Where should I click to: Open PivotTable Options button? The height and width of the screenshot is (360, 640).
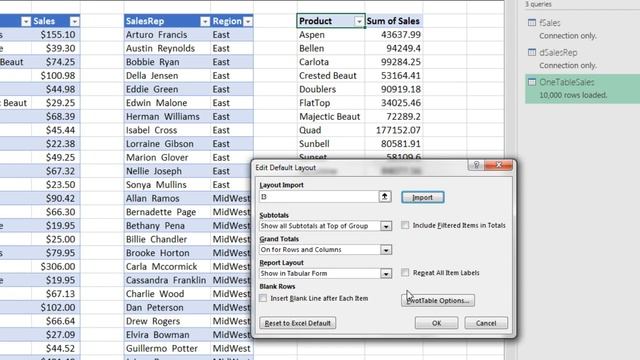pos(438,301)
